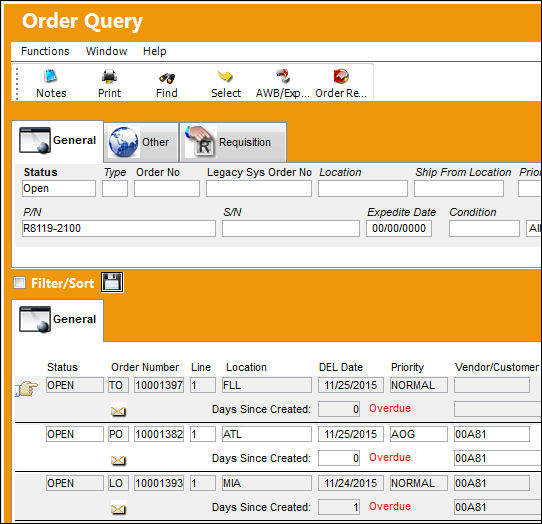Open the Notes toolbar icon
Image resolution: width=542 pixels, height=524 pixels.
tap(50, 76)
